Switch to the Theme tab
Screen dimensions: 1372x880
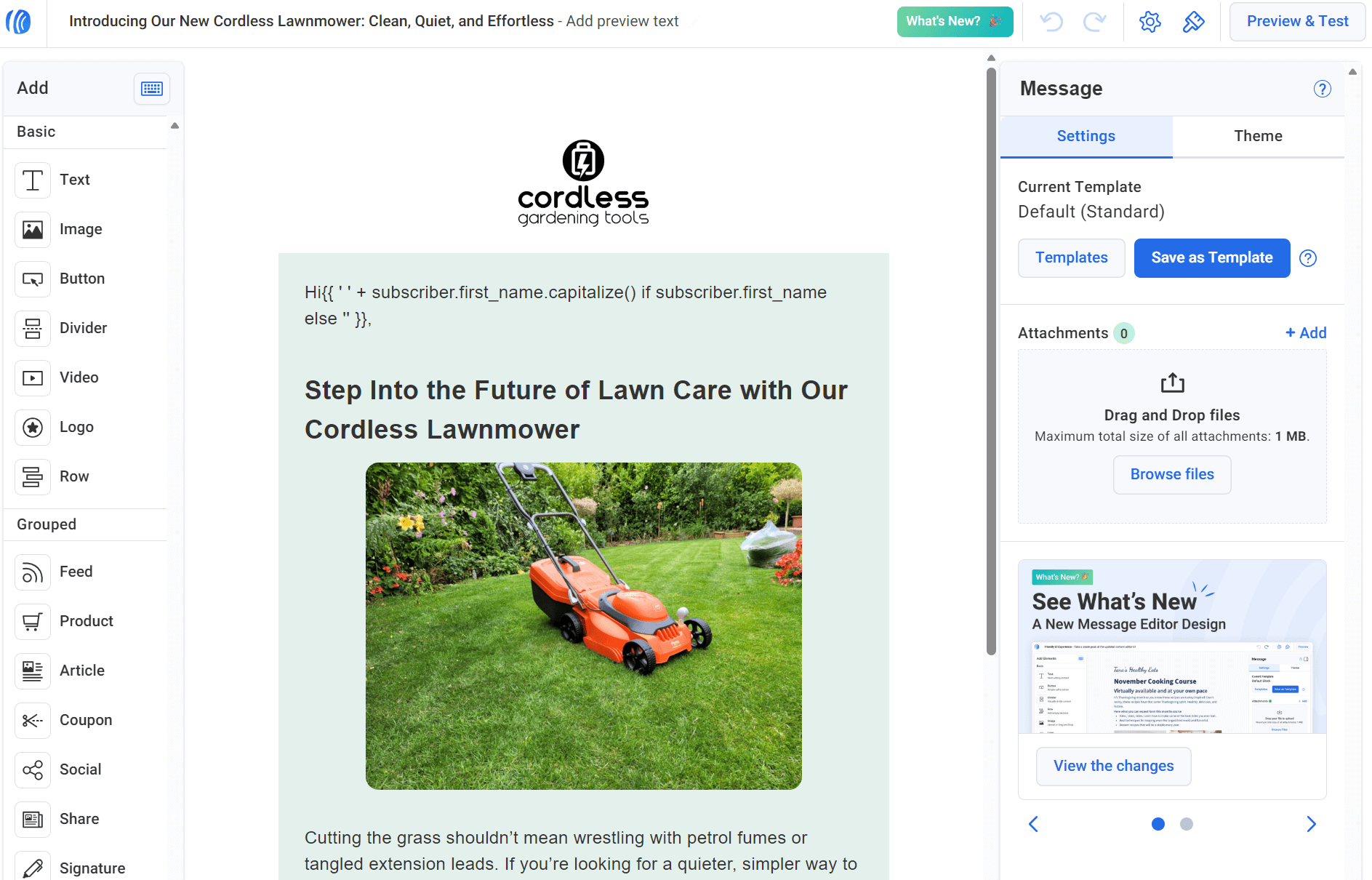pyautogui.click(x=1258, y=136)
